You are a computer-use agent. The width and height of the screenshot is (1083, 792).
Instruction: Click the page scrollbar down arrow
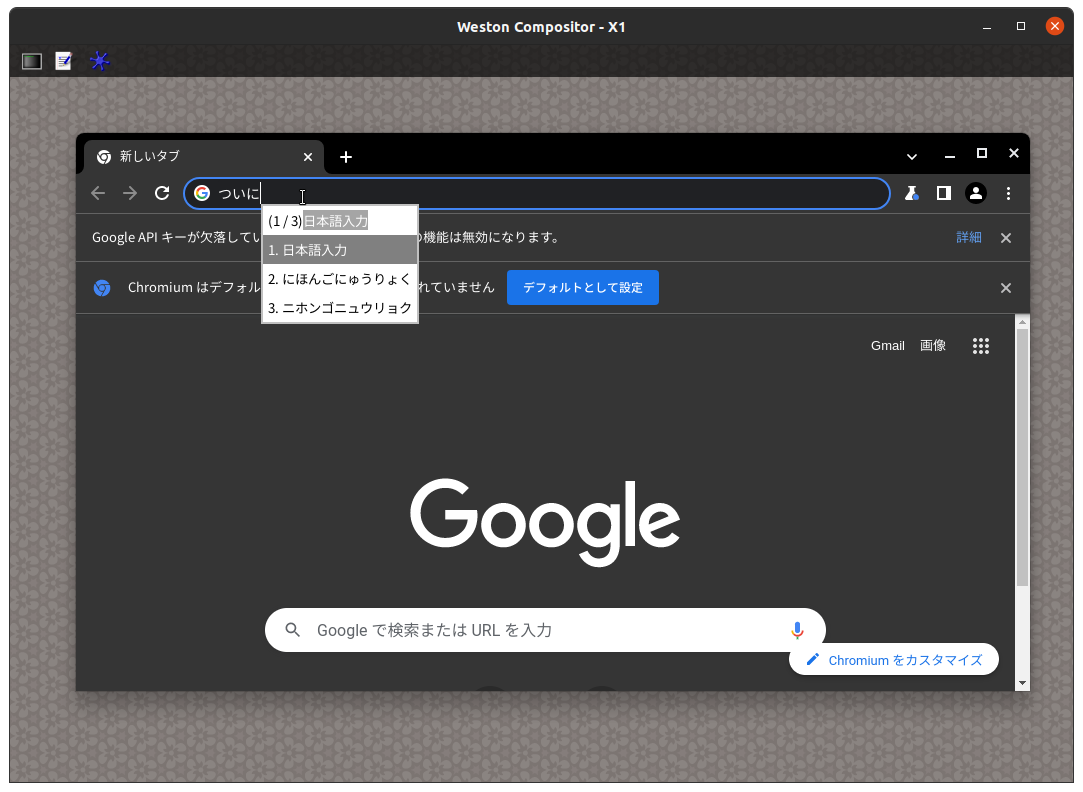pos(1022,683)
